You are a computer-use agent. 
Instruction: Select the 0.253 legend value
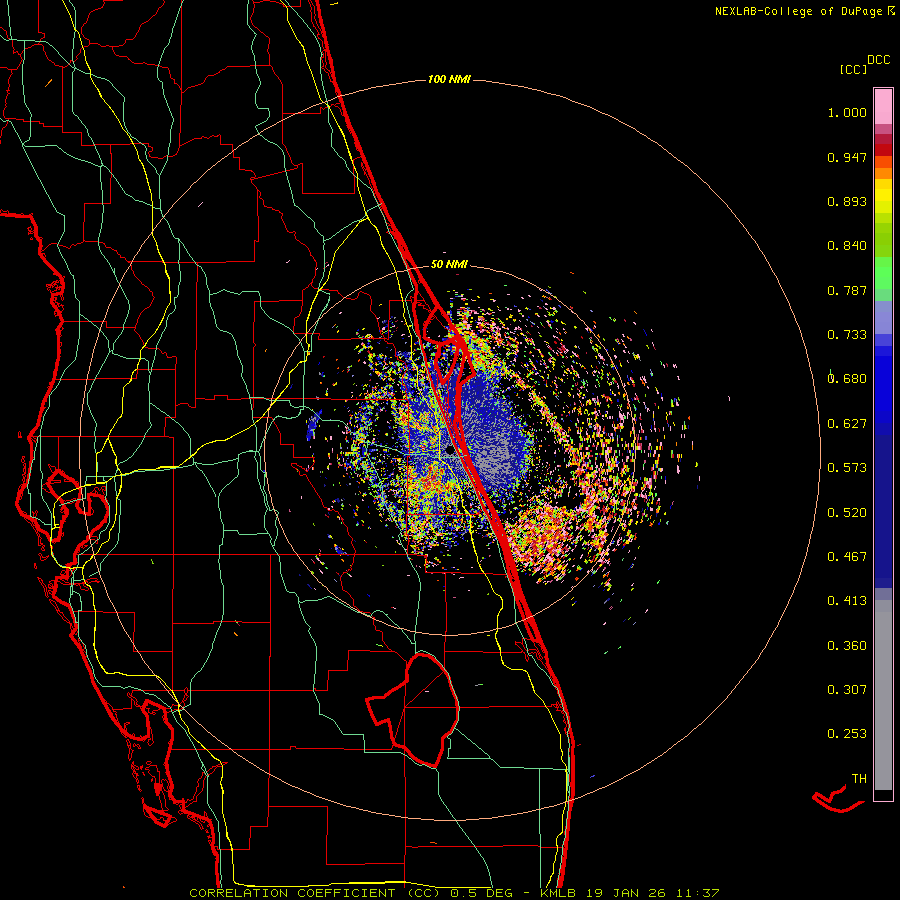(x=847, y=734)
